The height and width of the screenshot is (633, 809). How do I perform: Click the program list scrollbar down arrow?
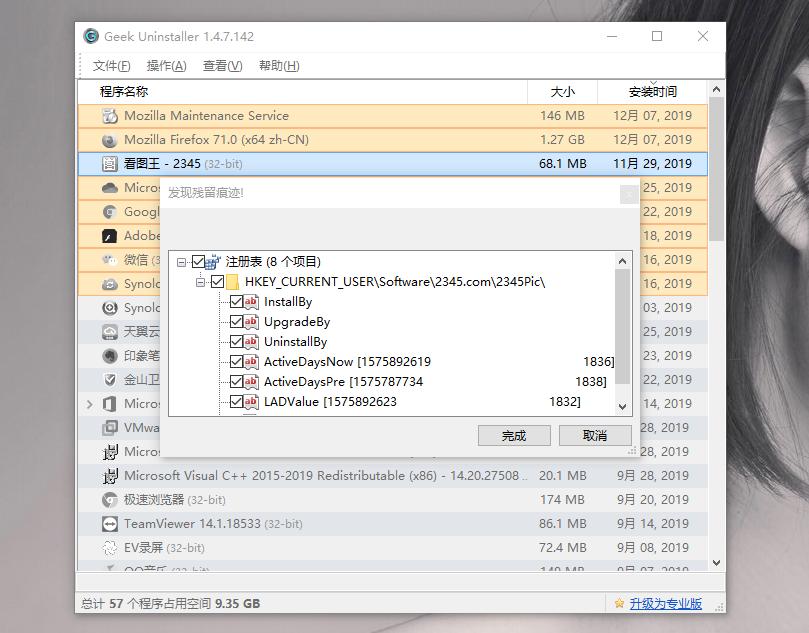click(x=716, y=563)
